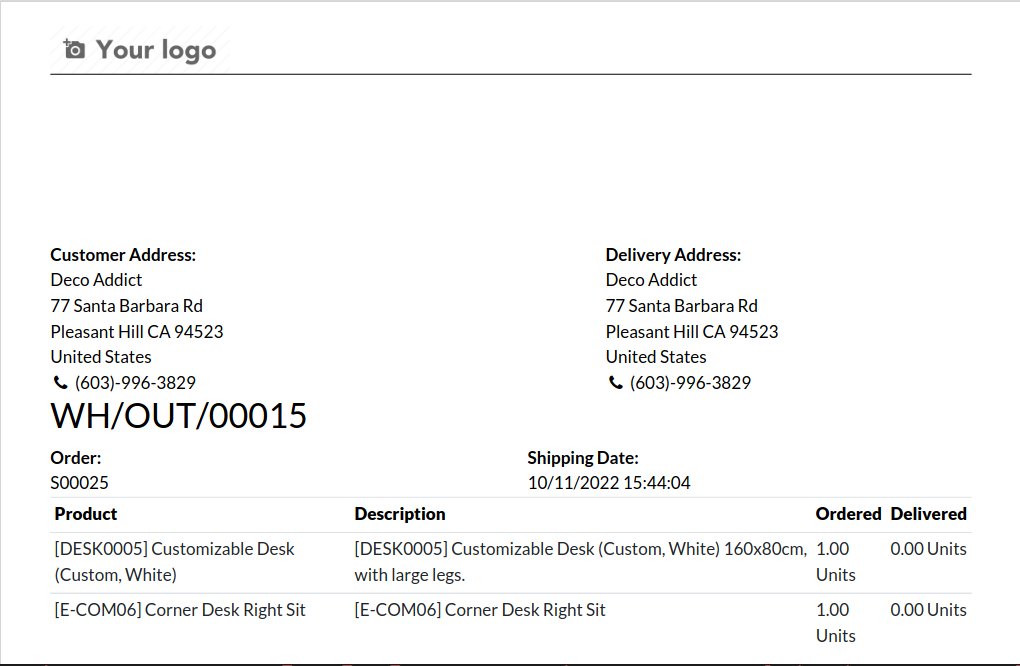Click the Product column header
Screen dimensions: 1020x666
coord(86,514)
